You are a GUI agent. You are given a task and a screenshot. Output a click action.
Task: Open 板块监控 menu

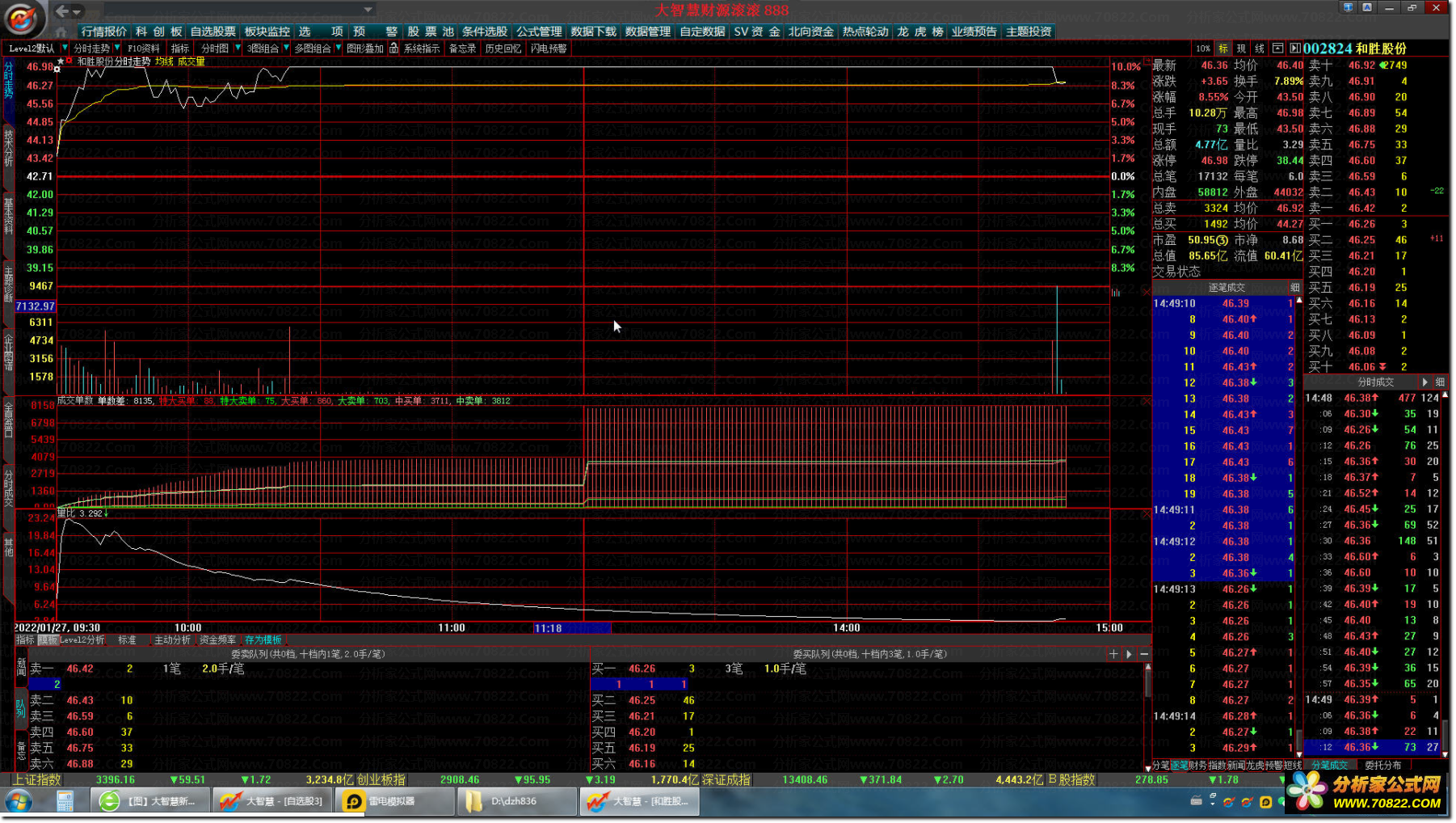point(267,32)
